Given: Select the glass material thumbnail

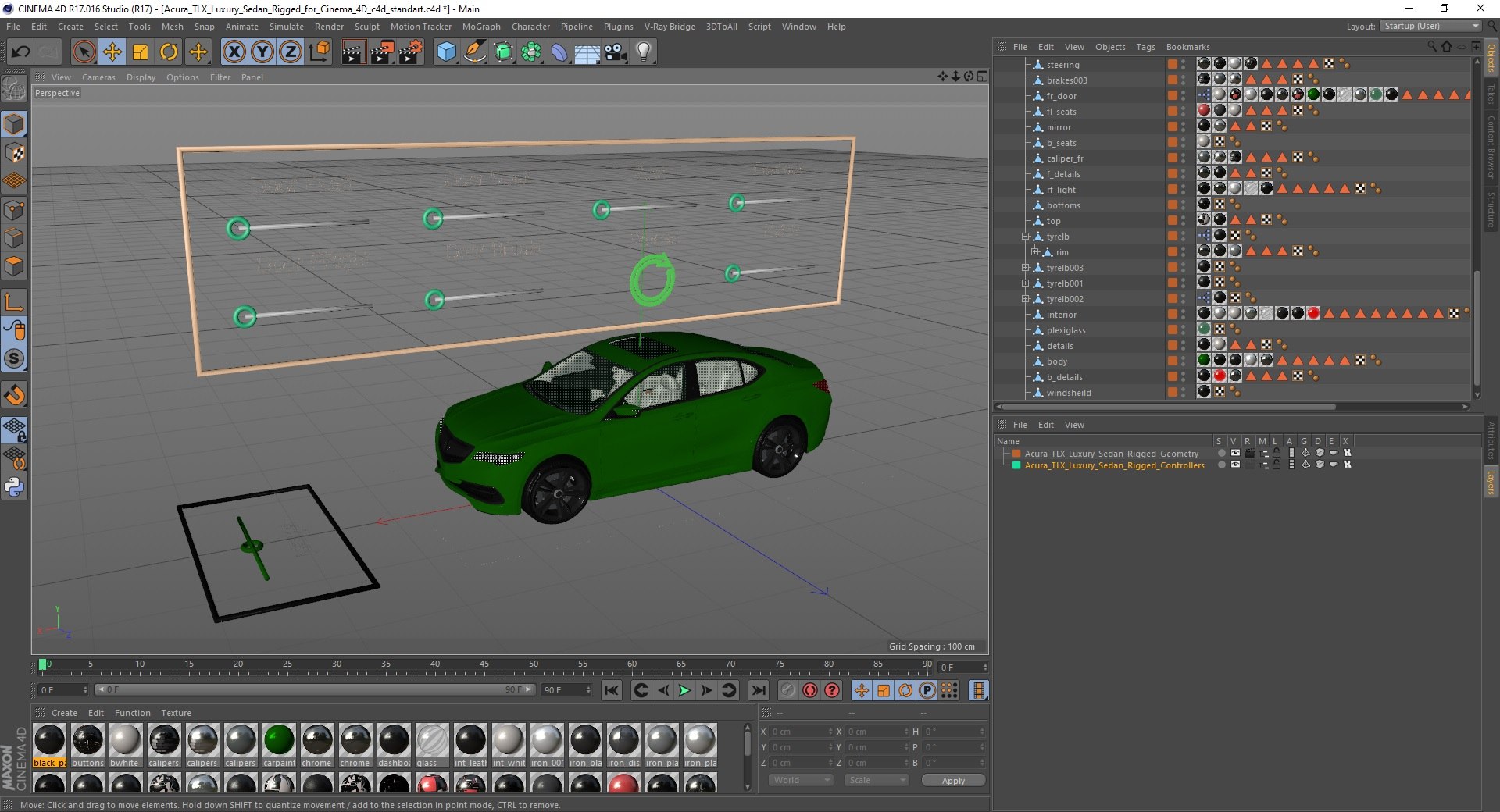Looking at the screenshot, I should 432,746.
